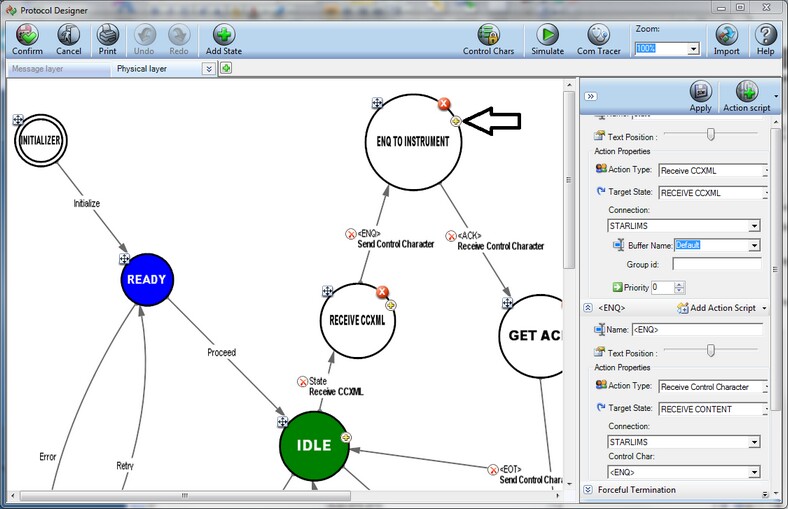788x509 pixels.
Task: Select the Retry transition label
Action: click(x=125, y=466)
